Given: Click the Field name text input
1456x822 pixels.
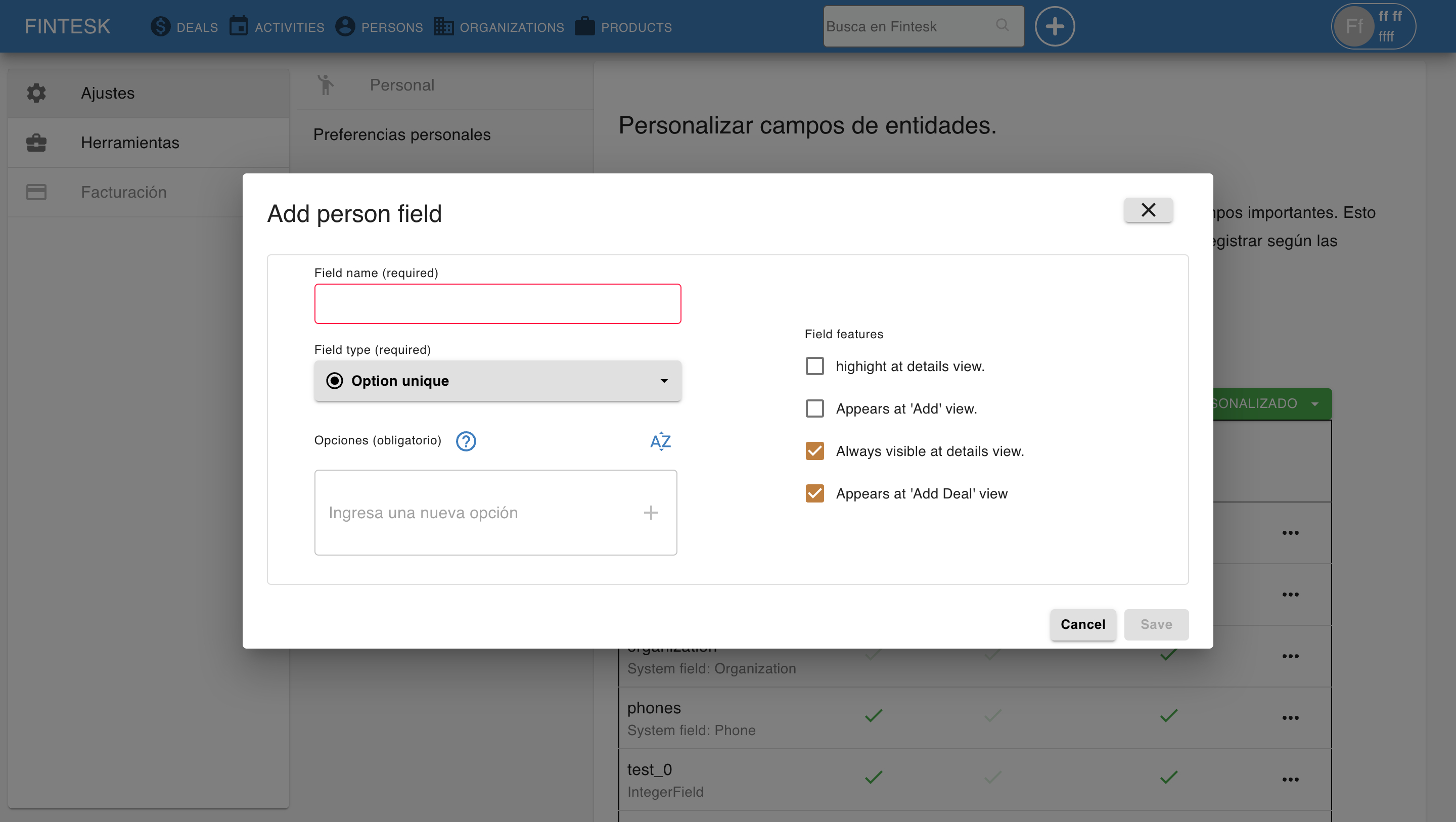Looking at the screenshot, I should coord(497,304).
